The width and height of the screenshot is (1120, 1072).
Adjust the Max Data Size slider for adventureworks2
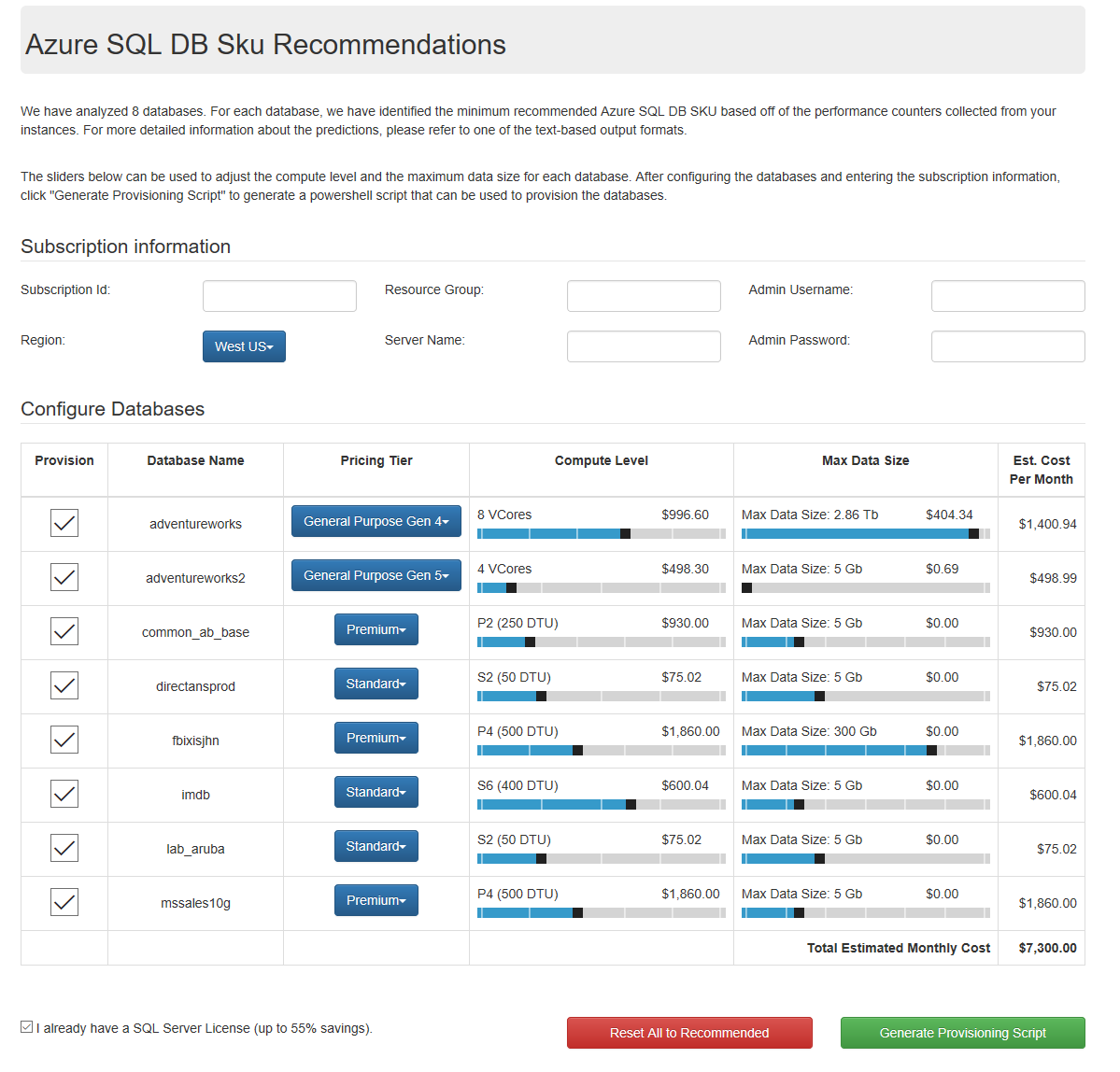pyautogui.click(x=746, y=587)
